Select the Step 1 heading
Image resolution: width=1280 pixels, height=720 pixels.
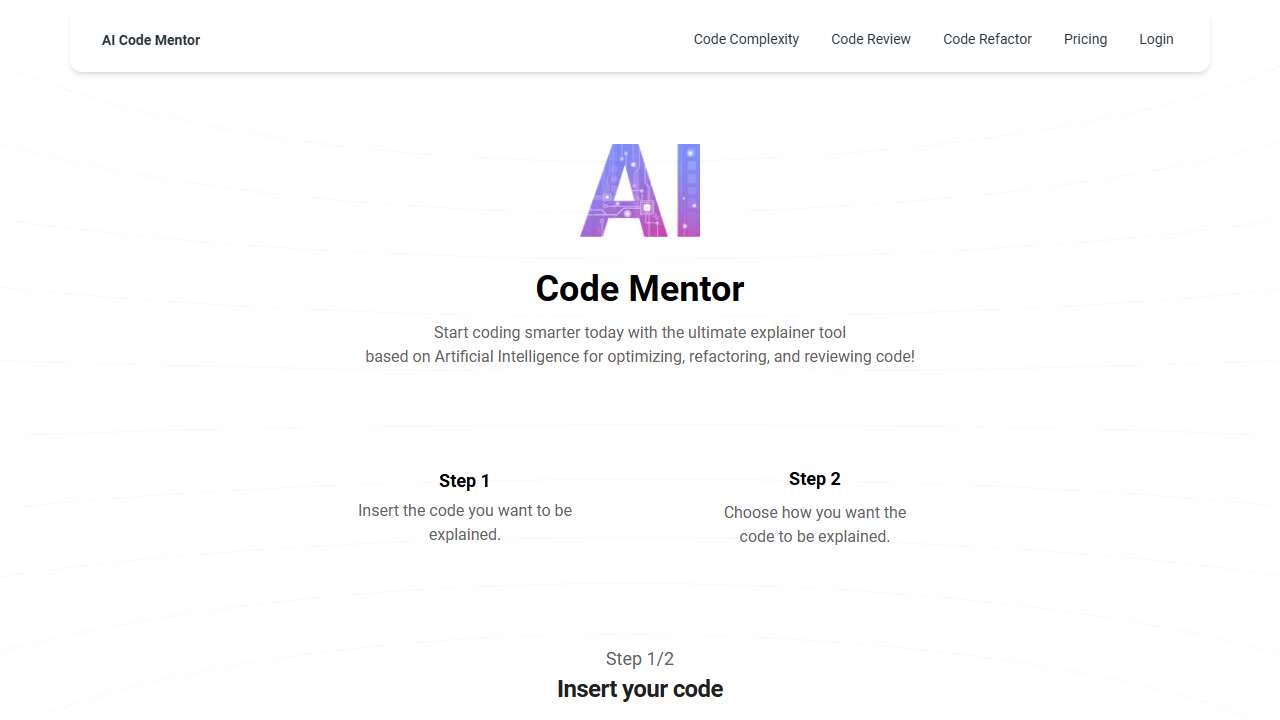click(464, 481)
